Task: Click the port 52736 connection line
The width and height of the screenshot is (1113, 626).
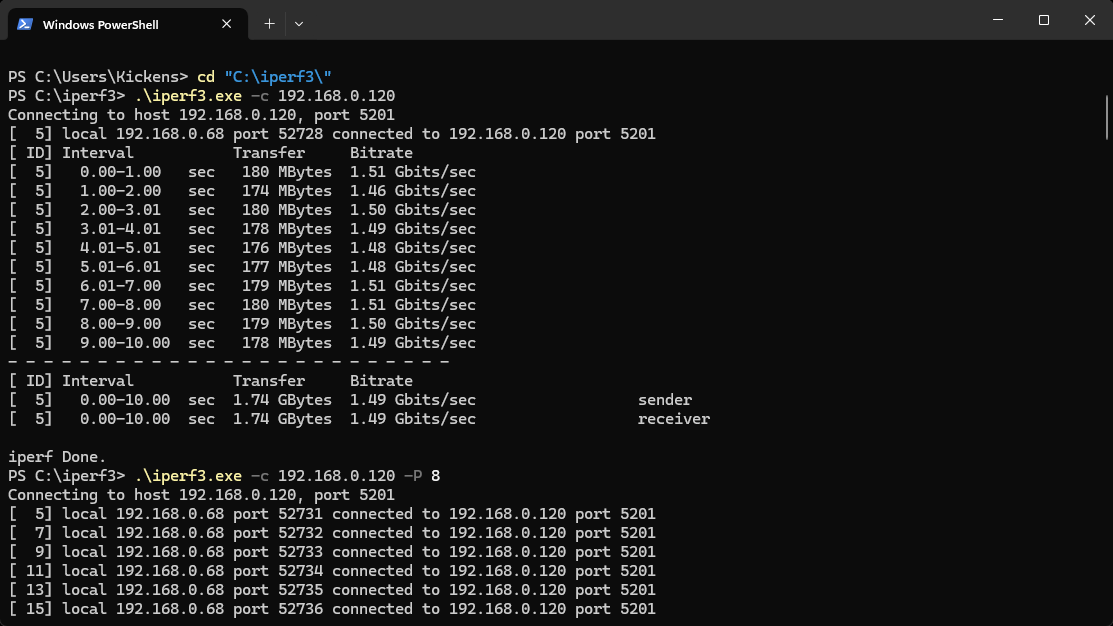Action: 332,609
